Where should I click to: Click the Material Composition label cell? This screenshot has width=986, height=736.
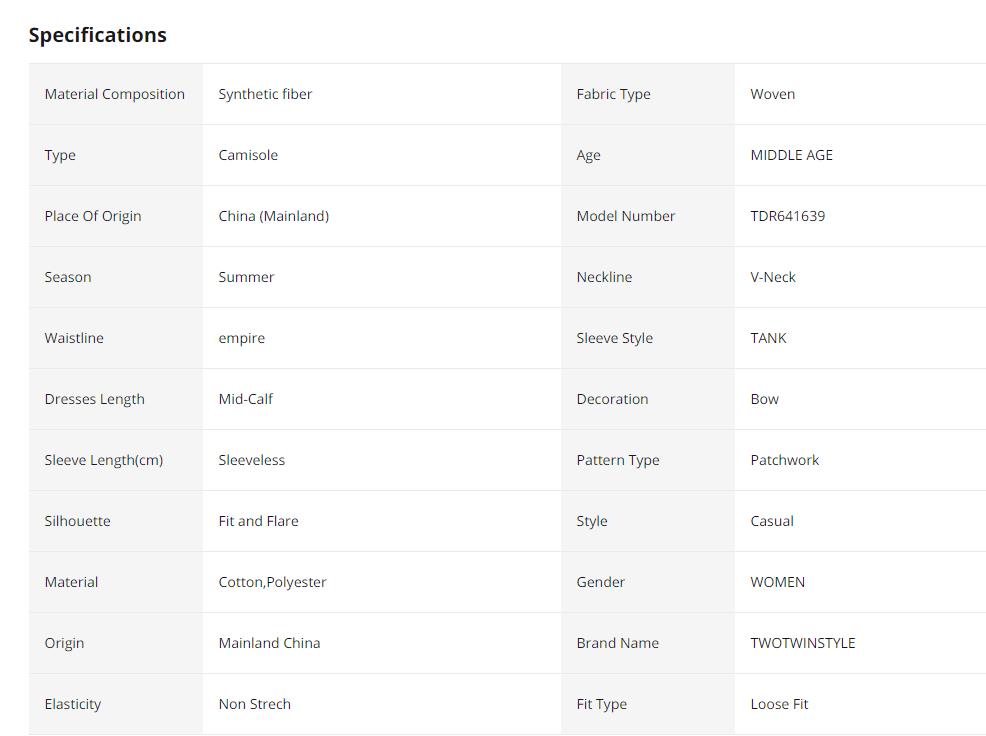(x=115, y=94)
